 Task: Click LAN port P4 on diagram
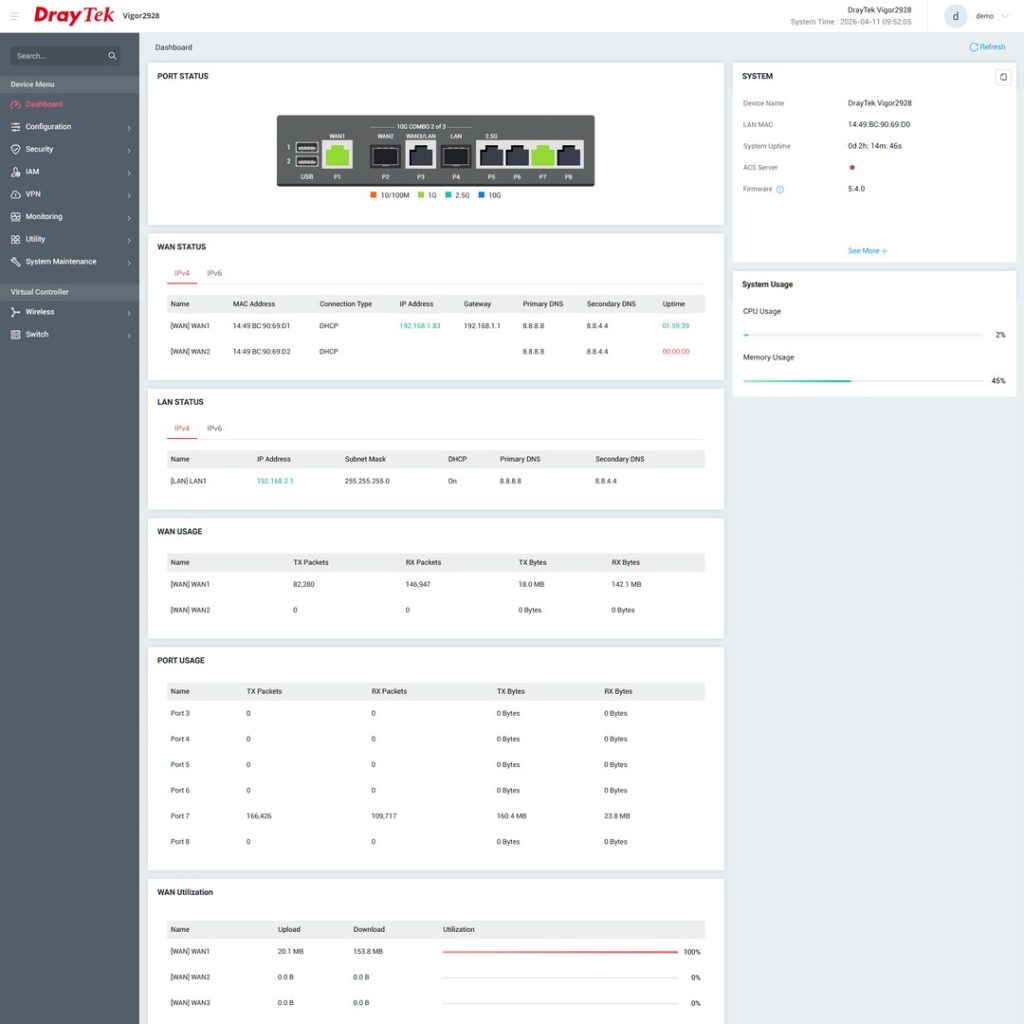click(456, 156)
